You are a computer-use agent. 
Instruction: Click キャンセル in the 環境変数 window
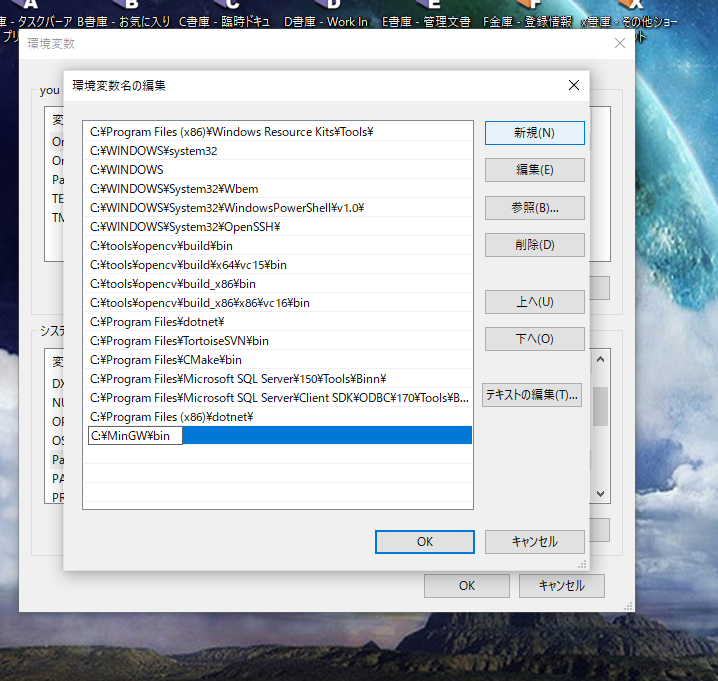tap(561, 586)
